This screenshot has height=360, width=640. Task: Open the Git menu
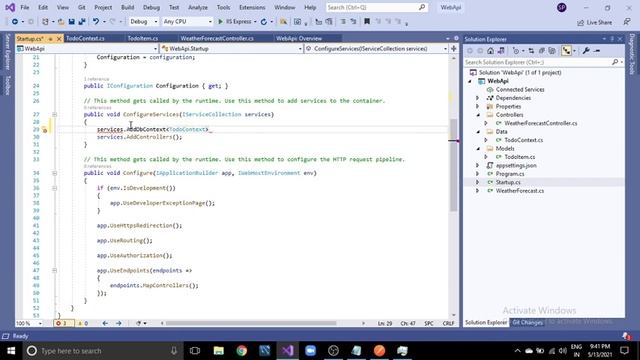(x=82, y=7)
